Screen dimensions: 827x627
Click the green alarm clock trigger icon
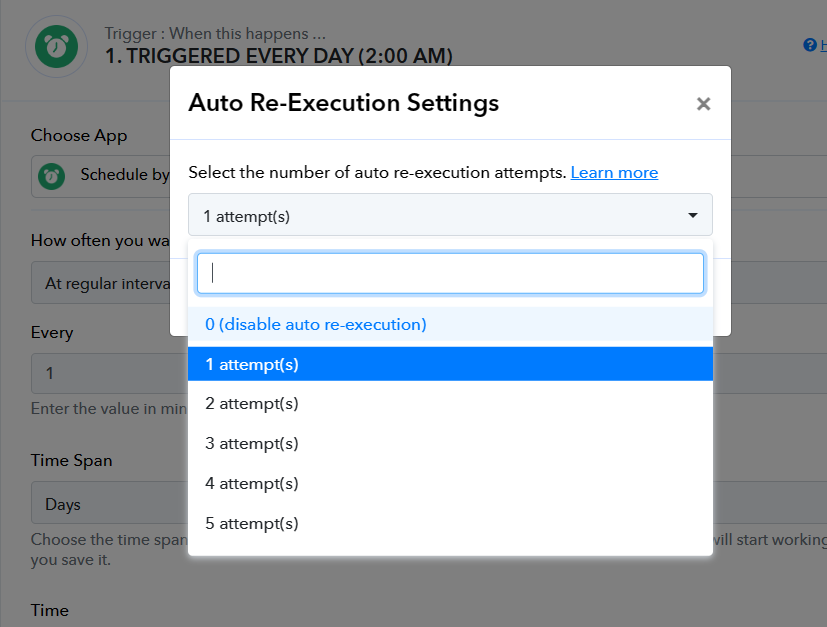pyautogui.click(x=56, y=46)
